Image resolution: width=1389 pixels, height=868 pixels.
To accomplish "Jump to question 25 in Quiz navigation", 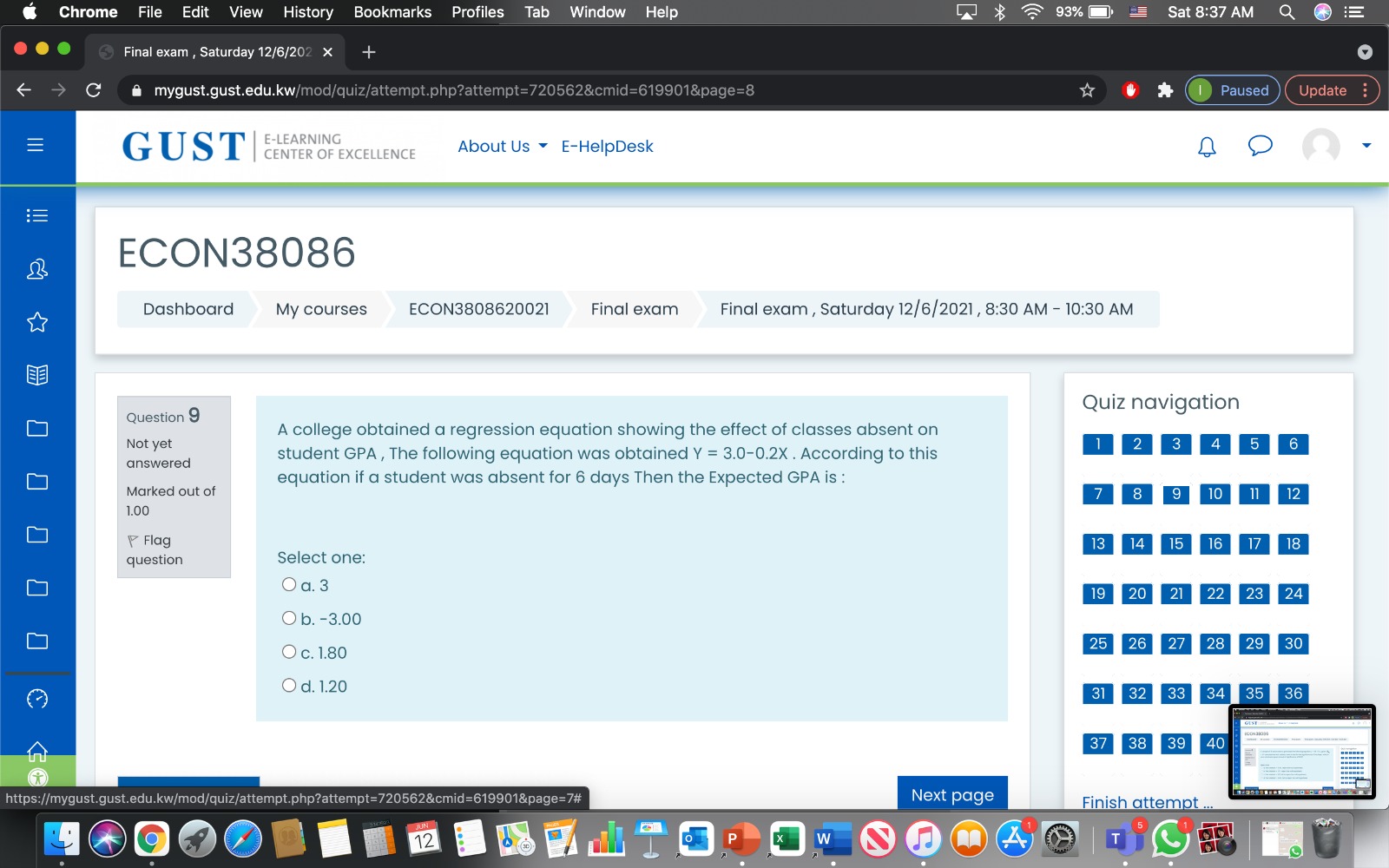I will pyautogui.click(x=1097, y=643).
